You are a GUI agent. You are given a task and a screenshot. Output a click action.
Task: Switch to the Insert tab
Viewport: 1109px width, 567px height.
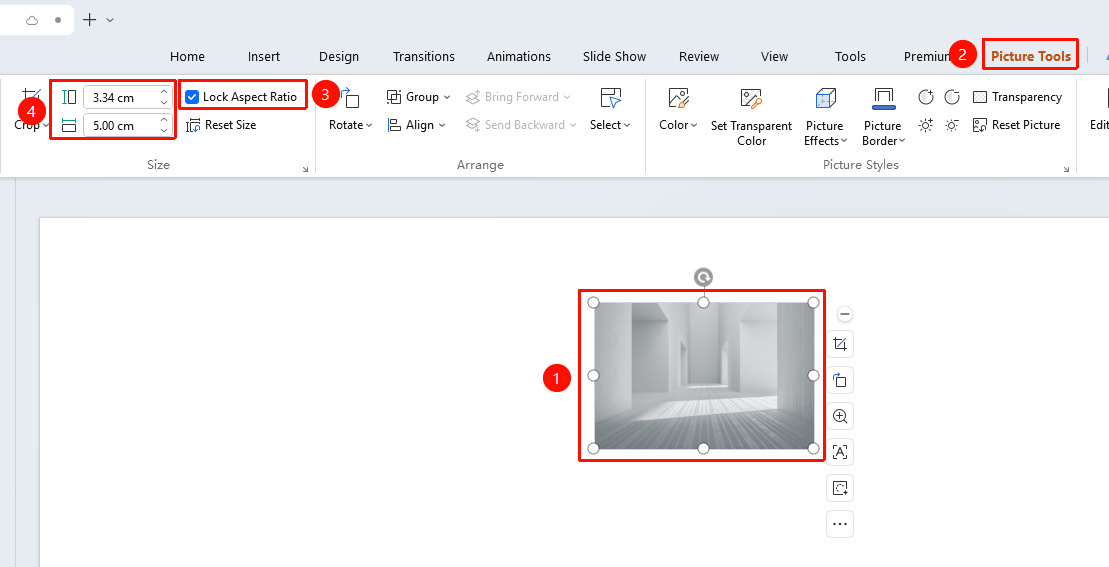[x=264, y=57]
